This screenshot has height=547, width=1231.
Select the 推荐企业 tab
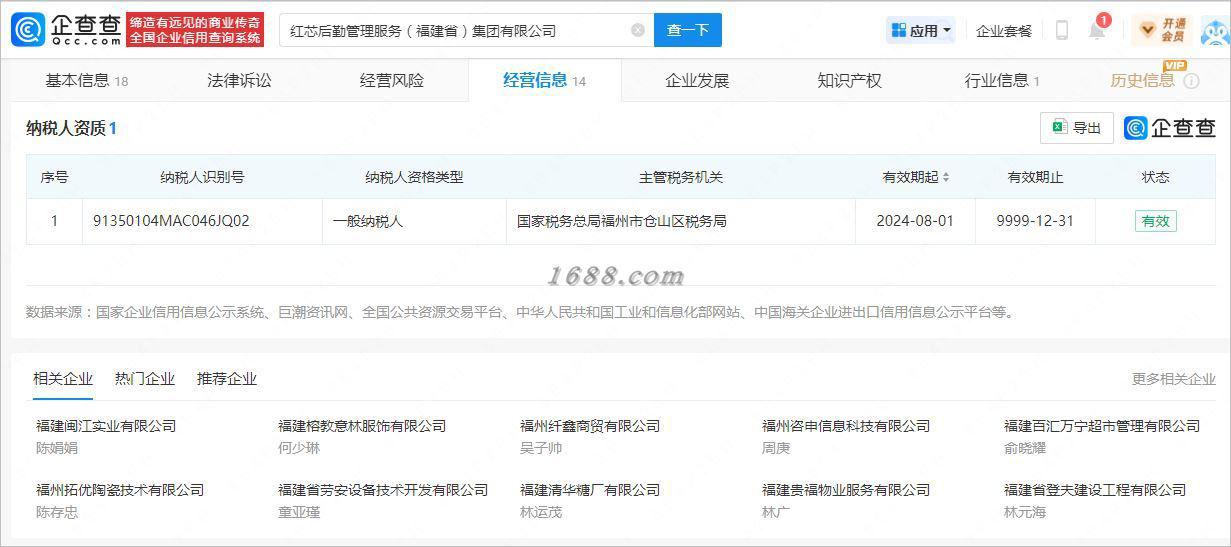pos(227,378)
